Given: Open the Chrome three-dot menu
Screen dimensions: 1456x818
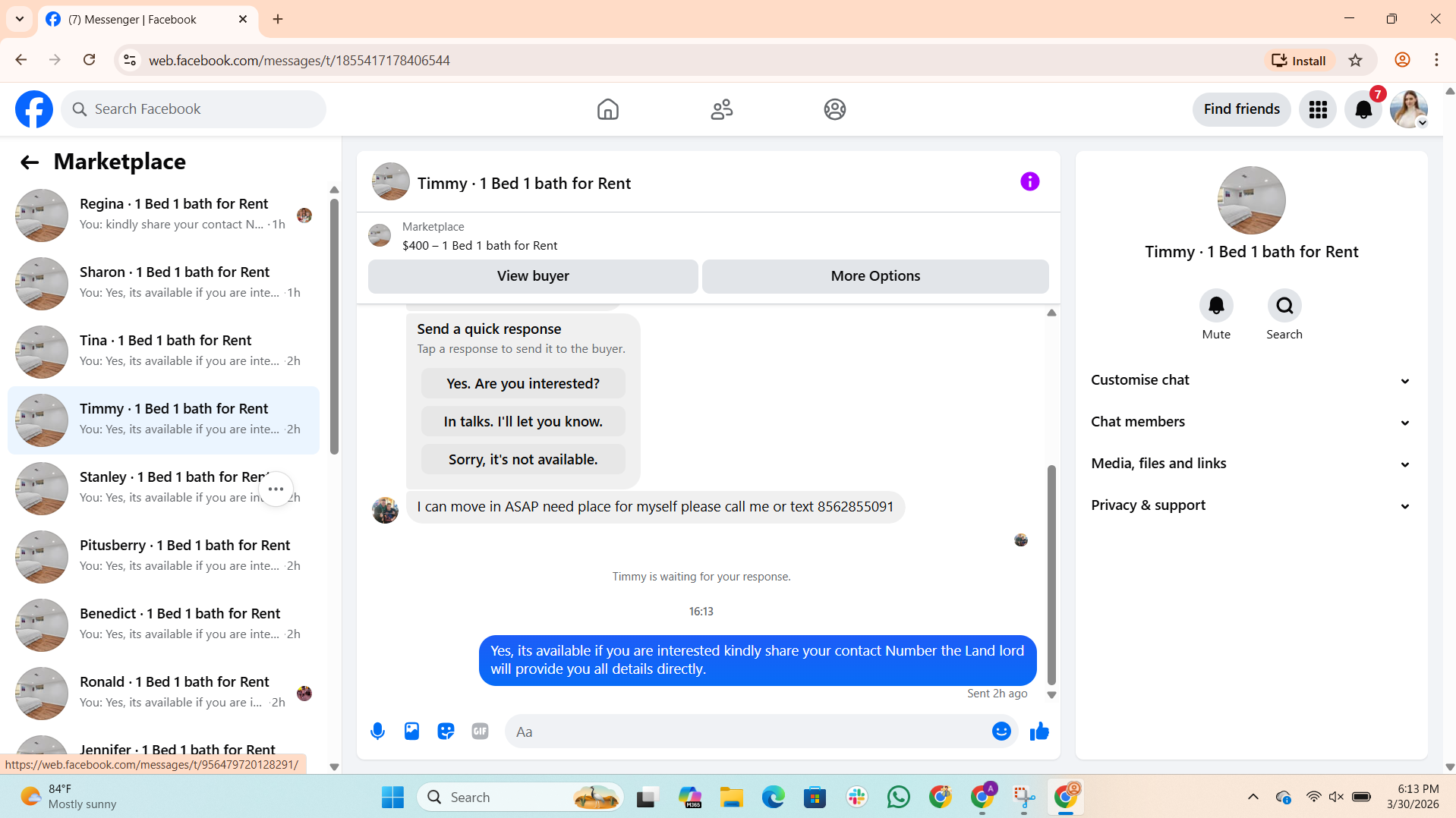Looking at the screenshot, I should (x=1436, y=60).
